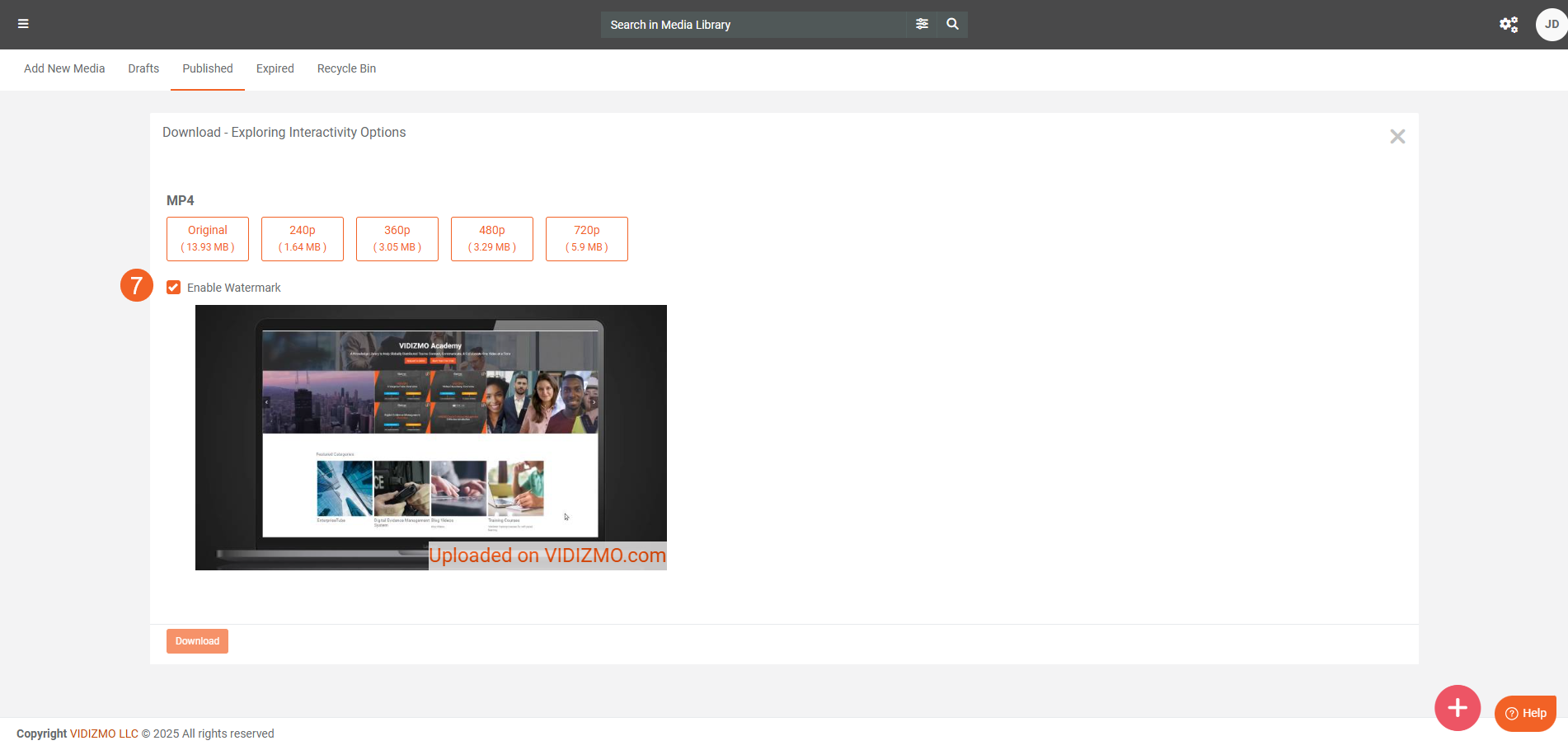Close the Download dialog panel
The image size is (1568, 750).
[x=1397, y=137]
